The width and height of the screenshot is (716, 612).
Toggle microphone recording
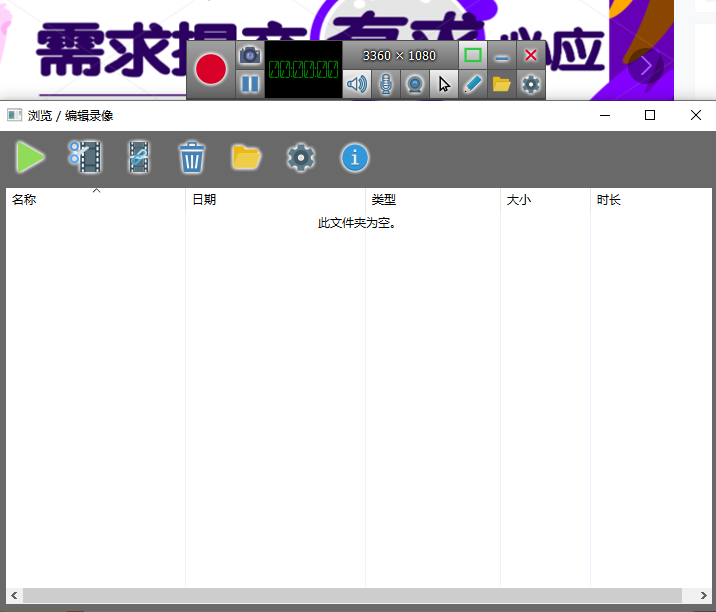click(x=386, y=84)
